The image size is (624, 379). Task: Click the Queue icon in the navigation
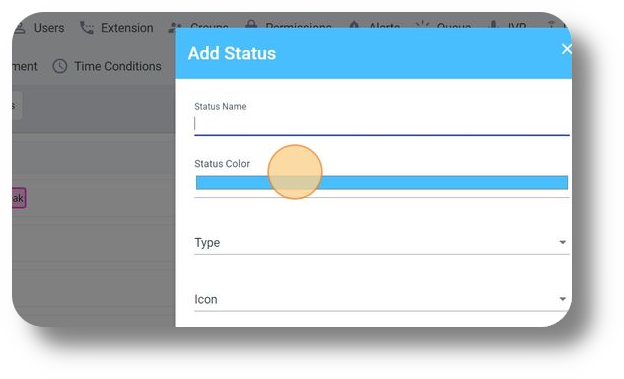click(x=422, y=25)
